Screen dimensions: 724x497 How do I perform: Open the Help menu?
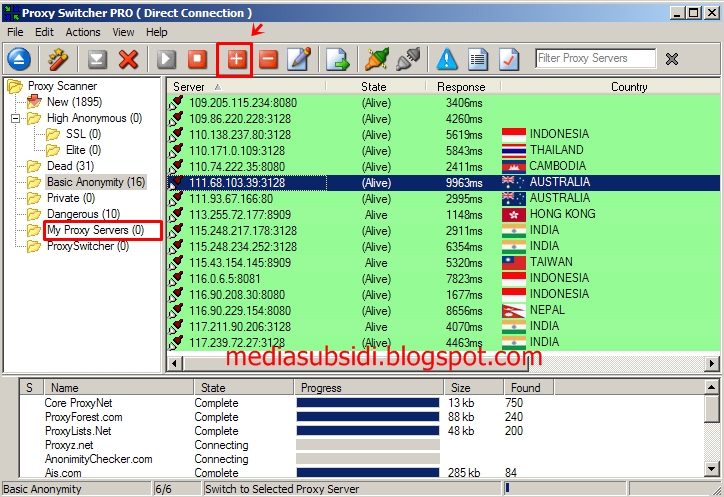[157, 32]
